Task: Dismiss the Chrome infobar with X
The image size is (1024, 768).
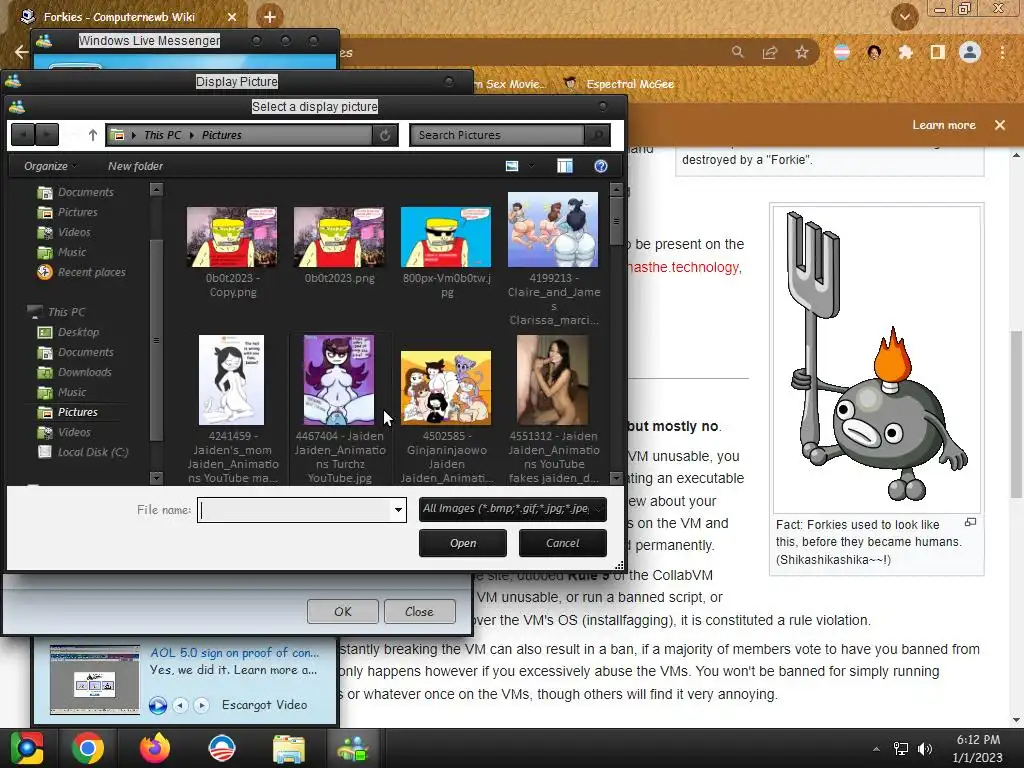Action: pos(1000,125)
